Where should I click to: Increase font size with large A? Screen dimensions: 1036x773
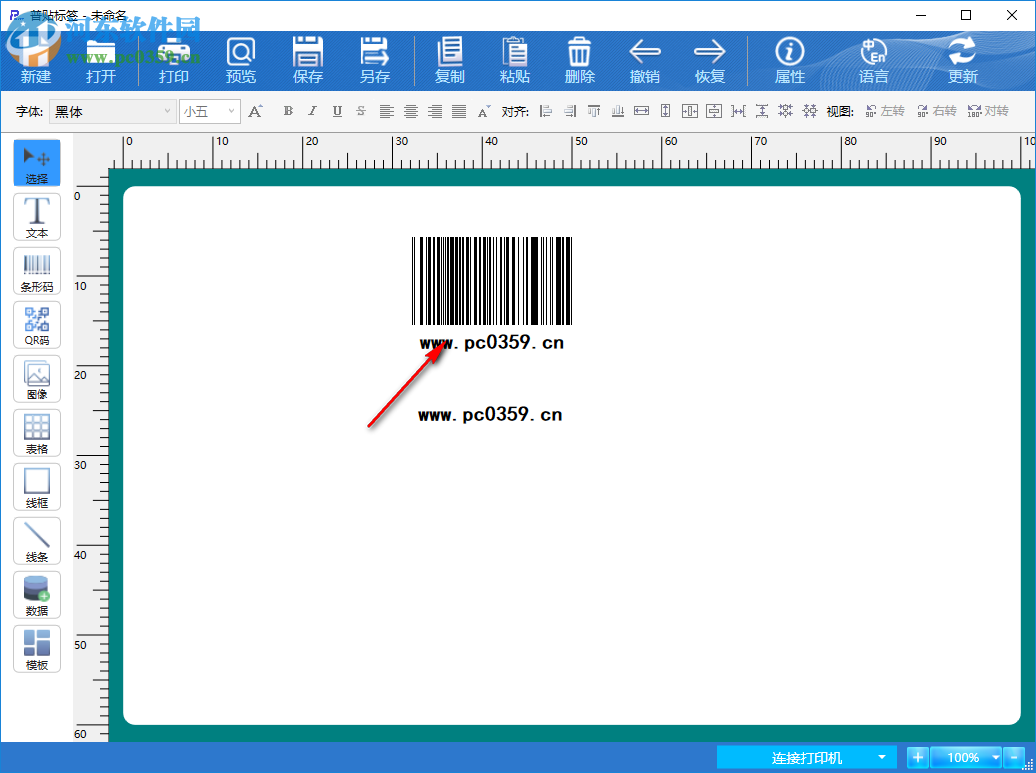(256, 111)
